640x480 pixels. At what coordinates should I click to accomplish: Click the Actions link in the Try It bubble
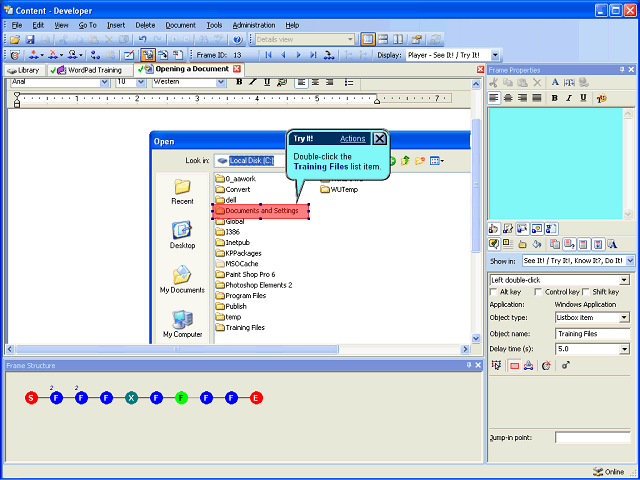[x=353, y=139]
